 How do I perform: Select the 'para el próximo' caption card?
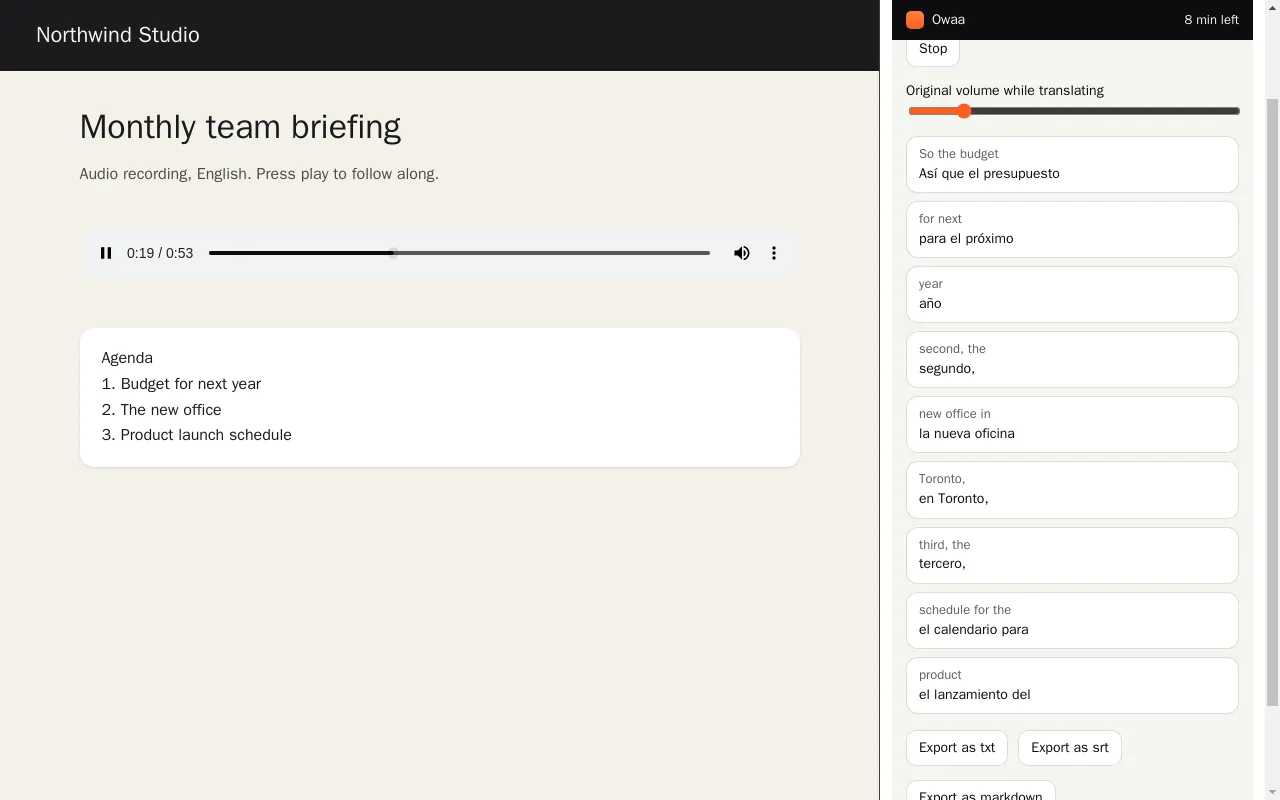[x=1072, y=229]
